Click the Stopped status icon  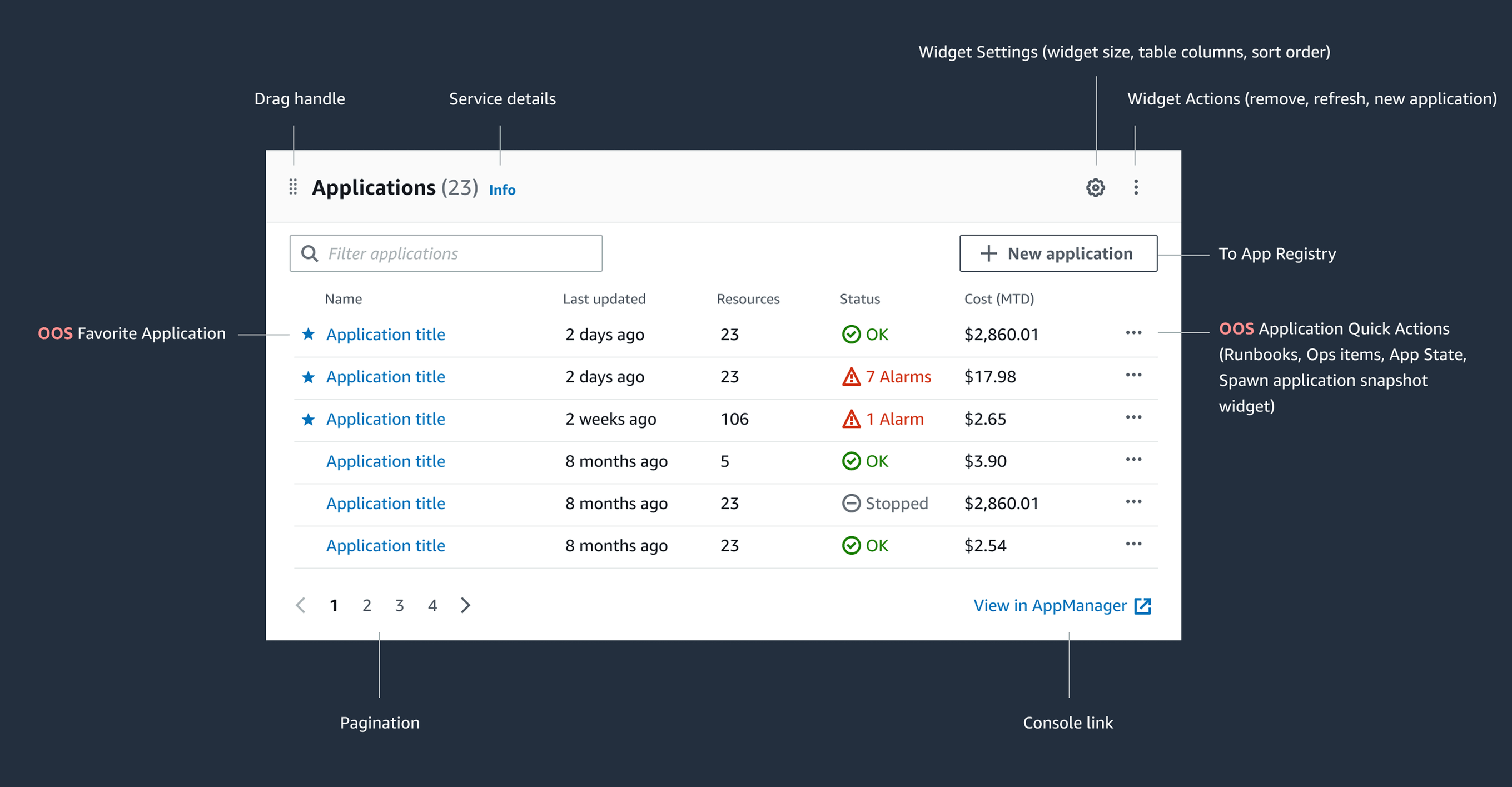point(851,504)
